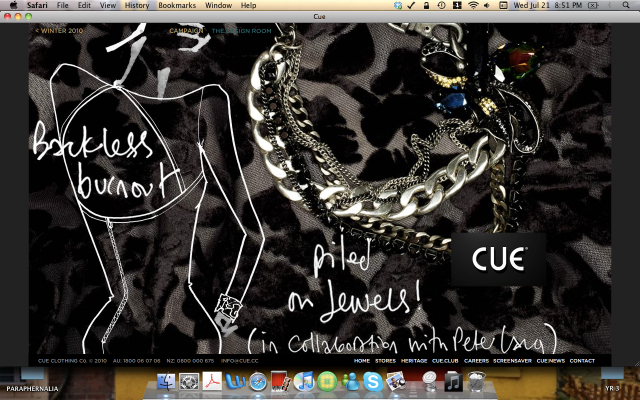Open Spotlight search magnifier
Image resolution: width=640 pixels, height=400 pixels.
(x=626, y=5)
